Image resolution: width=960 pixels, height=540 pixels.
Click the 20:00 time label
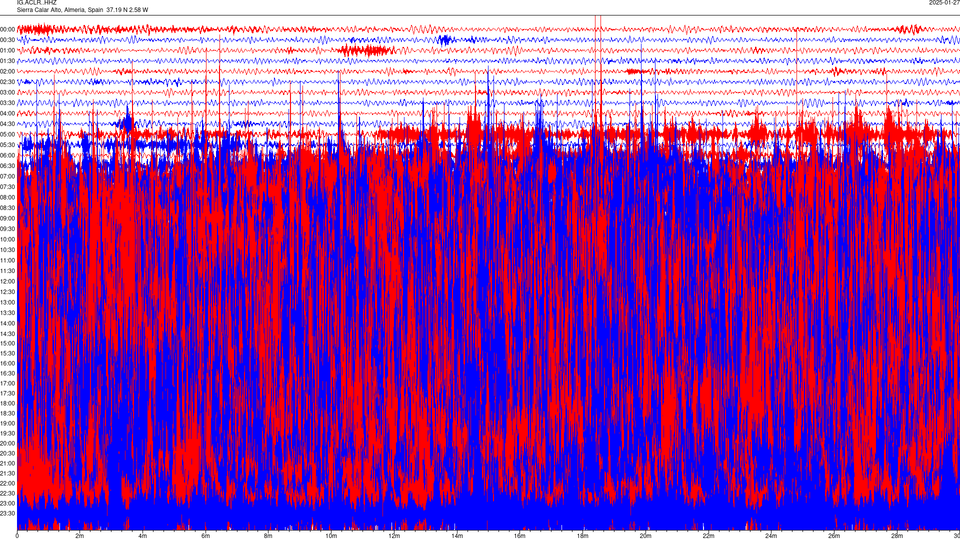[8, 443]
